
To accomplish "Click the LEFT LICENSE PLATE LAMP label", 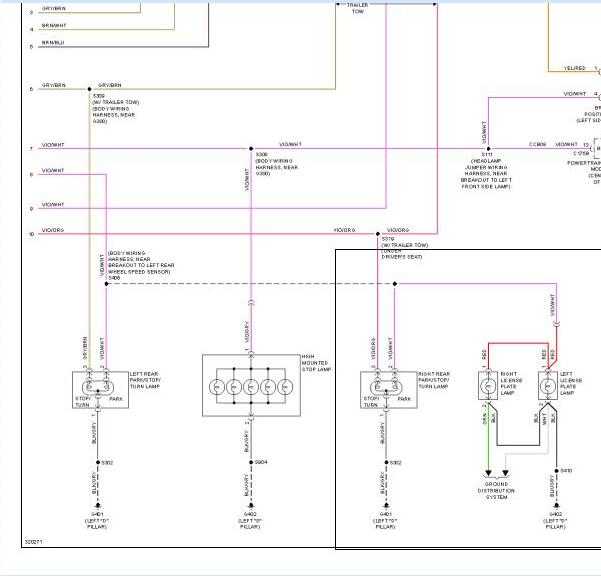I will pyautogui.click(x=571, y=383).
